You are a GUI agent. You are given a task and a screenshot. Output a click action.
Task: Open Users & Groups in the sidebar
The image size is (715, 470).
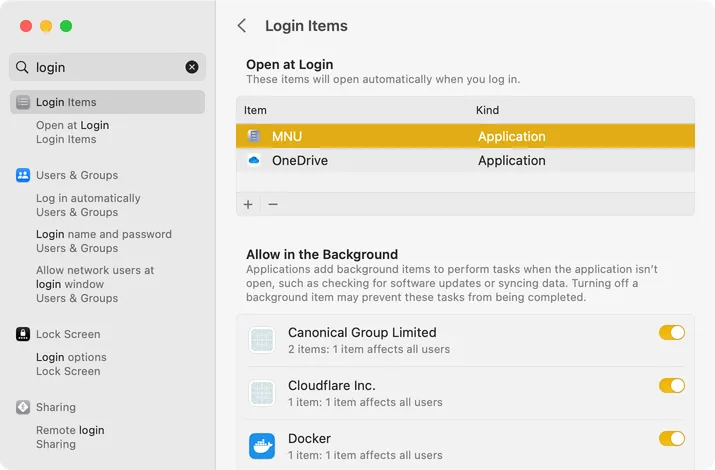[x=77, y=175]
